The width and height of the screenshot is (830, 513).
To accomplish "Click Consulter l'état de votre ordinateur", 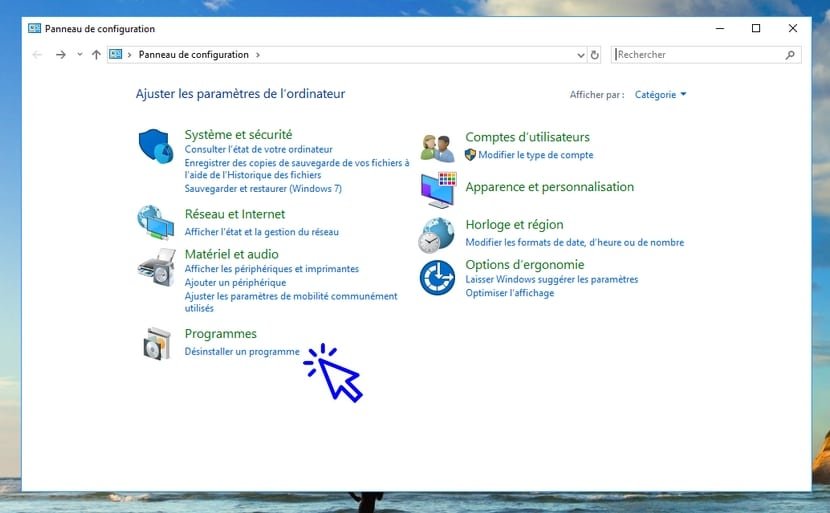I will click(x=258, y=149).
